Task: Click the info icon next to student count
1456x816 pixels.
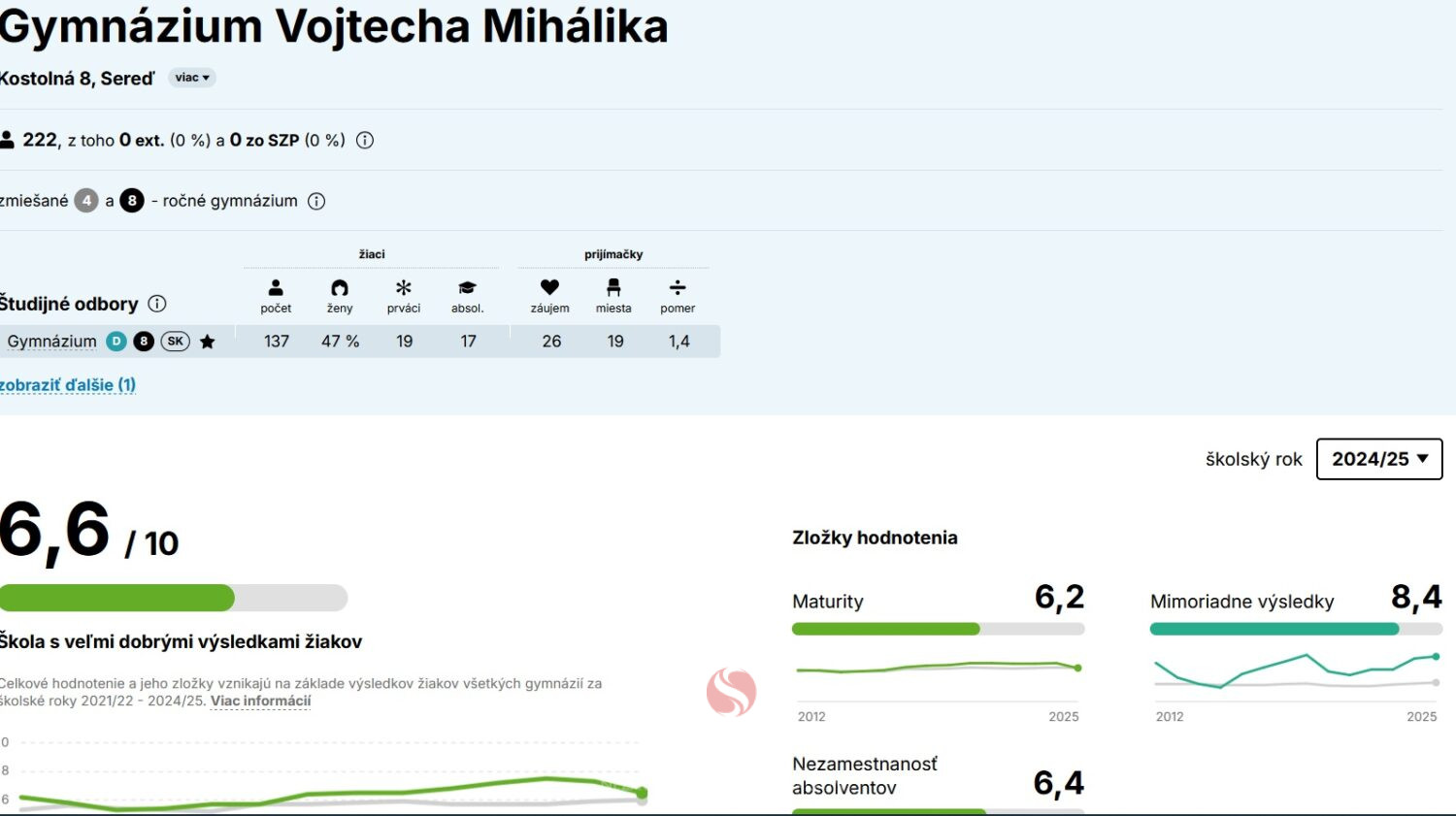Action: [365, 140]
